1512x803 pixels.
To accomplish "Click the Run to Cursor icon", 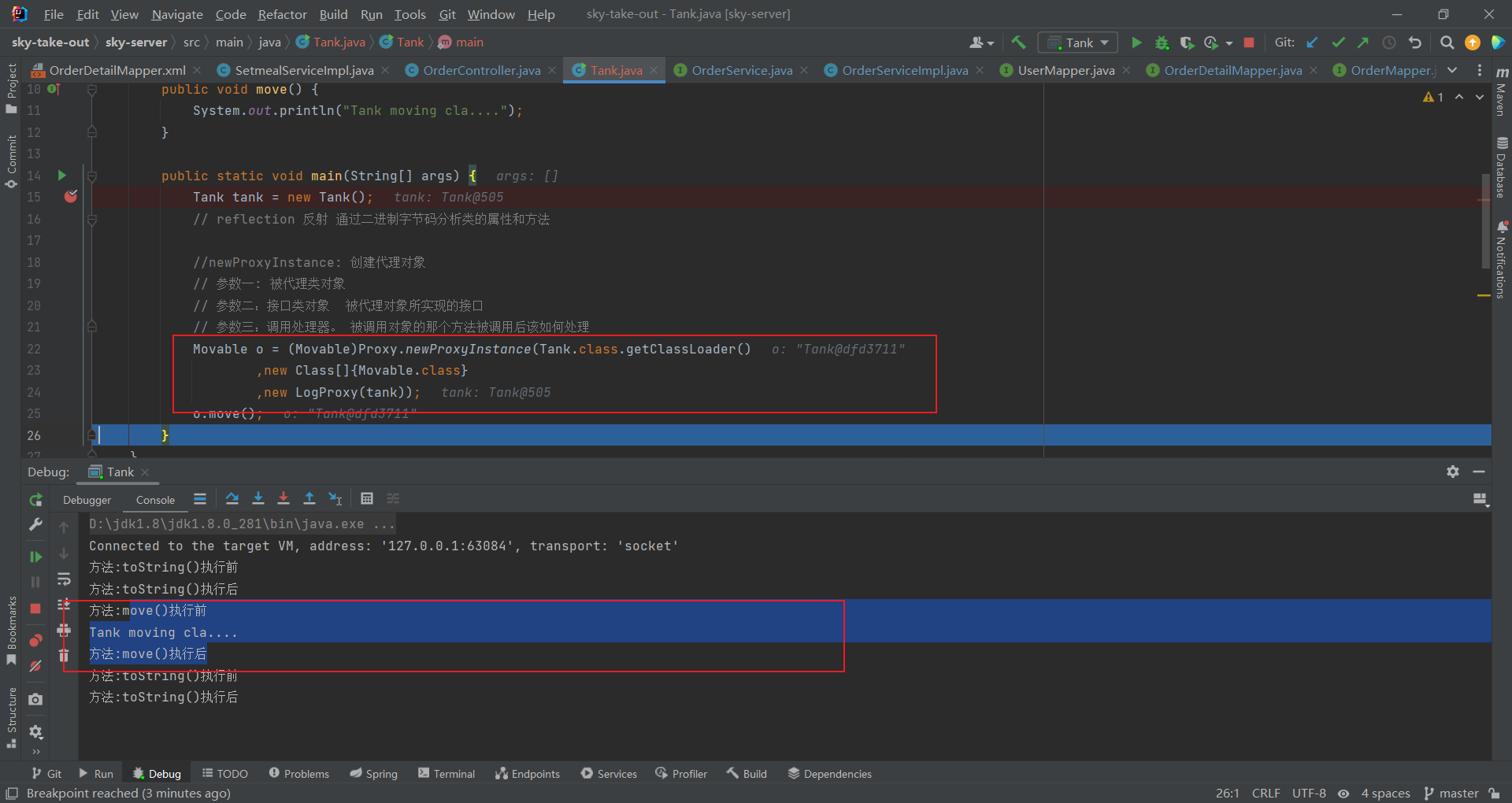I will (335, 498).
